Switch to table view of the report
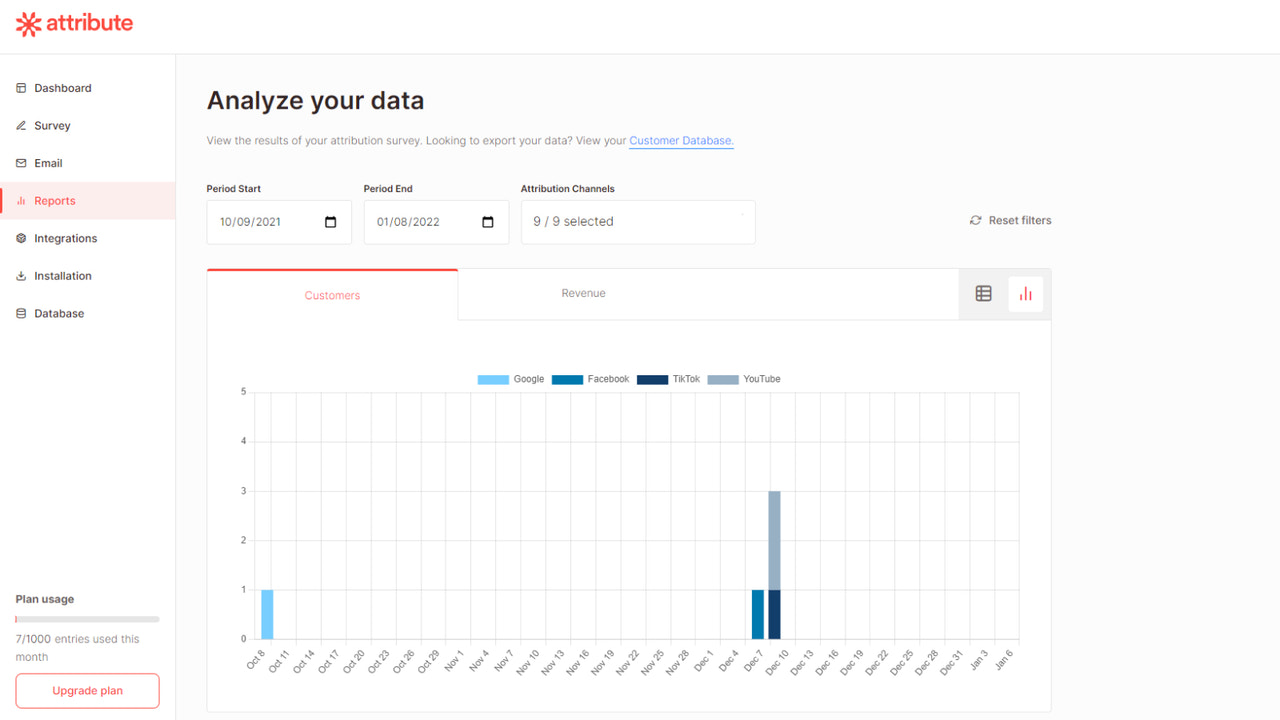This screenshot has width=1280, height=720. coord(983,293)
